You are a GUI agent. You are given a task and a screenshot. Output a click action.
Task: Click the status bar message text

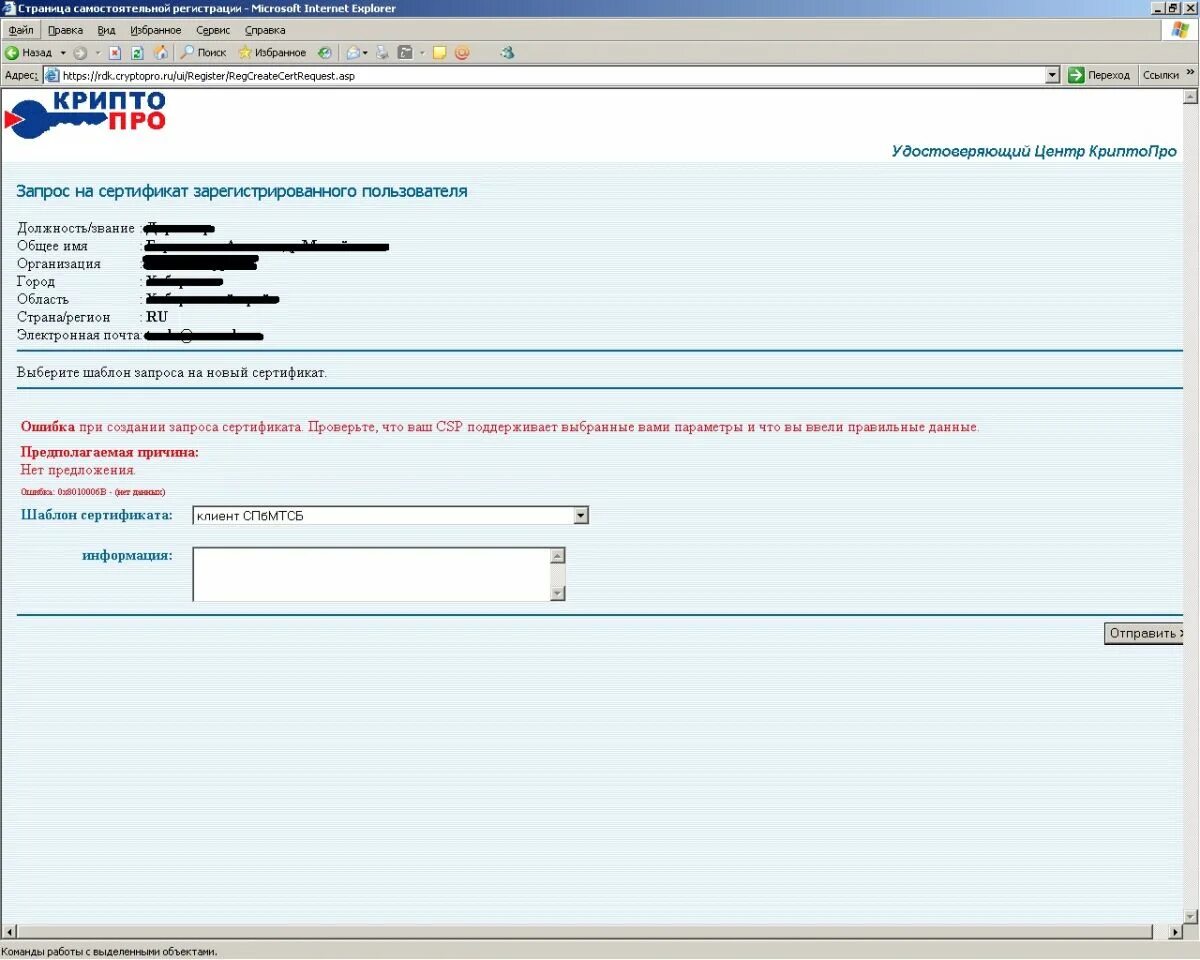(110, 951)
